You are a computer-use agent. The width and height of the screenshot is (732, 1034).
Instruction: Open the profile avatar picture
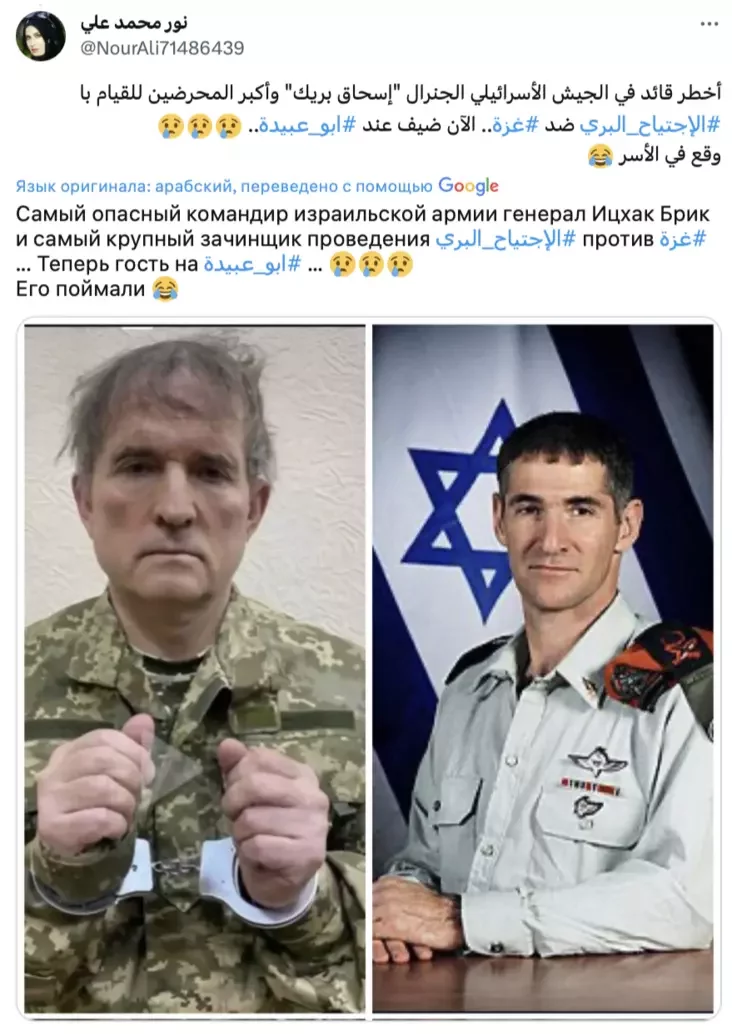click(x=41, y=37)
